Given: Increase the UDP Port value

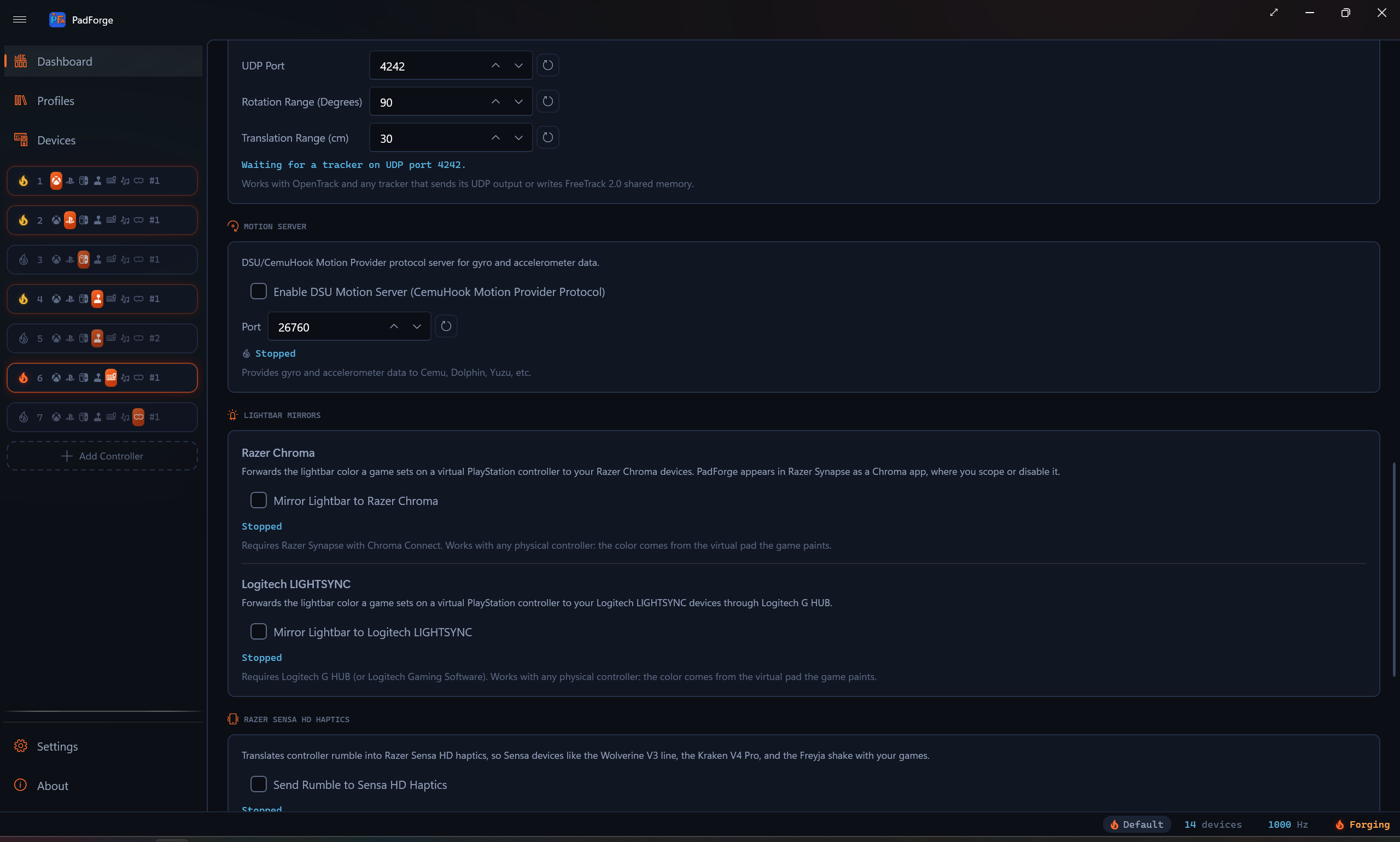Looking at the screenshot, I should point(495,66).
